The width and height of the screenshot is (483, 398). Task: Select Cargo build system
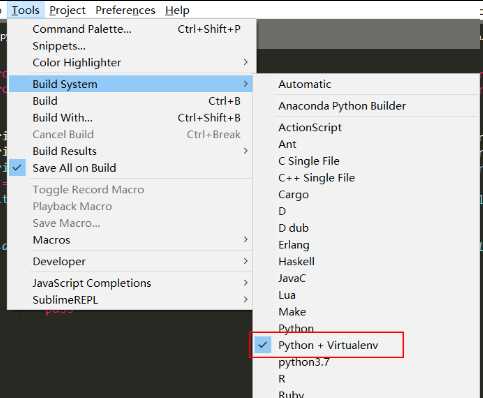[367, 194]
